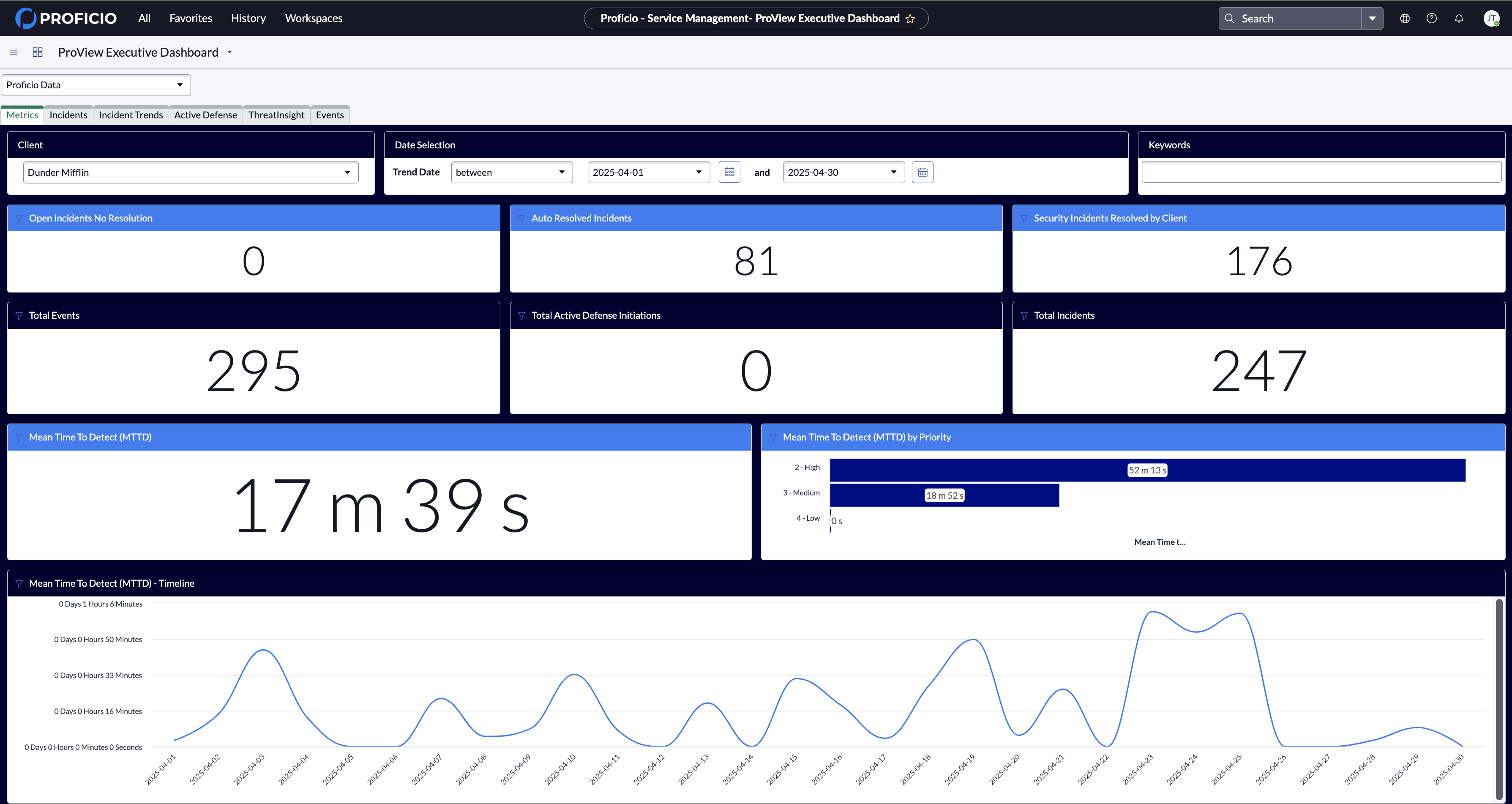This screenshot has height=804, width=1512.
Task: Open the notifications bell
Action: click(x=1459, y=19)
